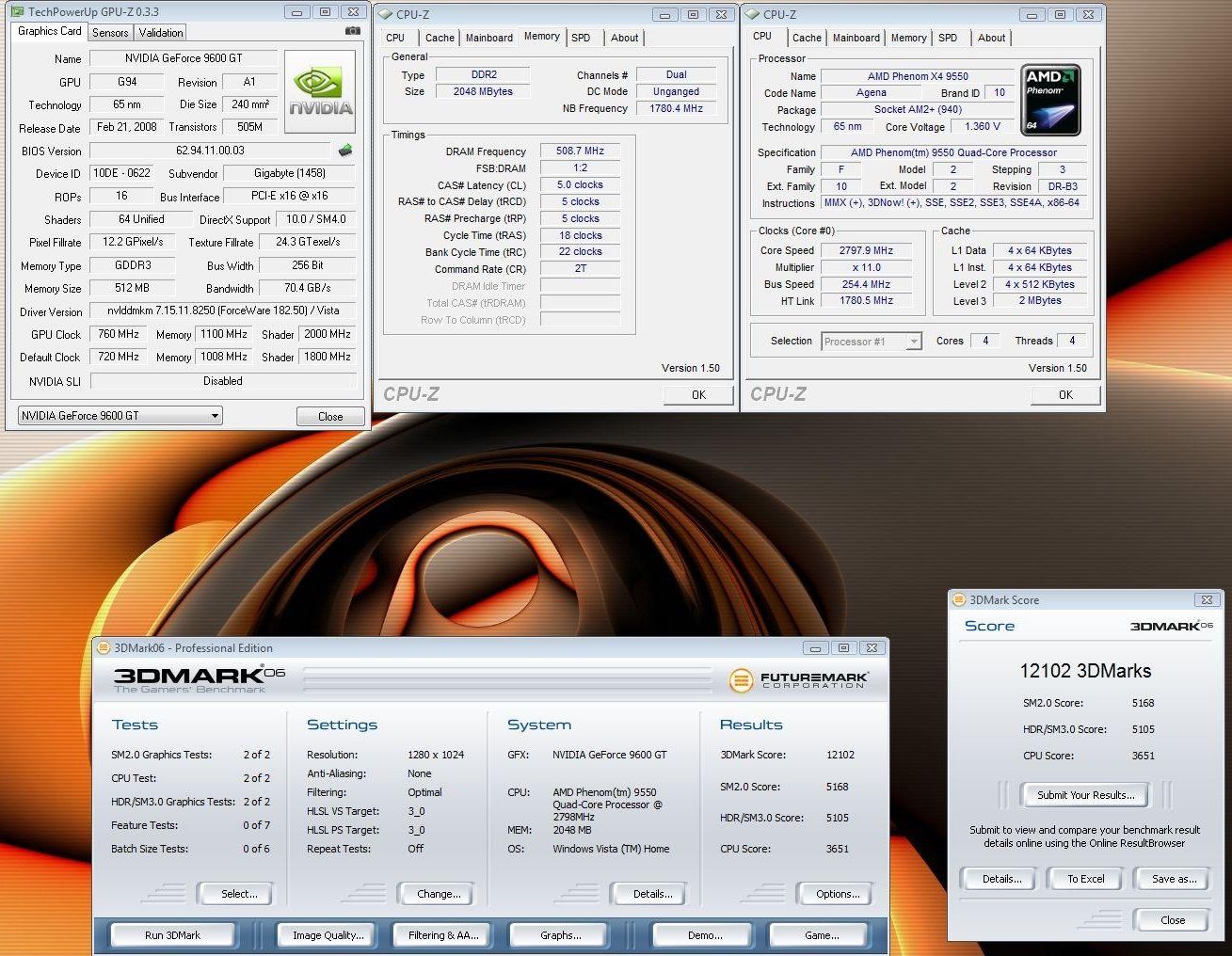Click OK in the CPU-Z Memory window

click(698, 394)
